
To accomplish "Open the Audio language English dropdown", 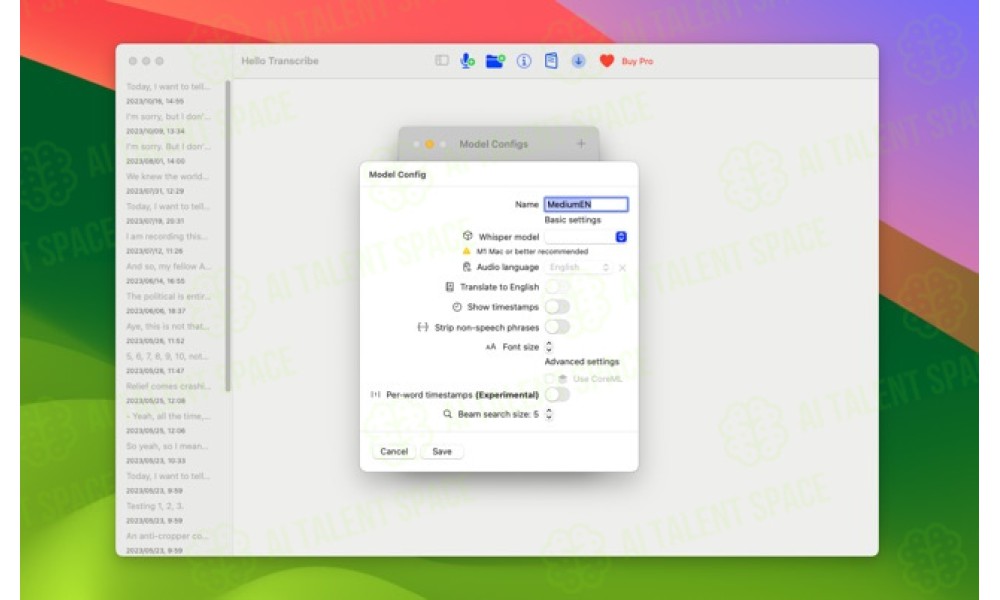I will click(x=578, y=267).
